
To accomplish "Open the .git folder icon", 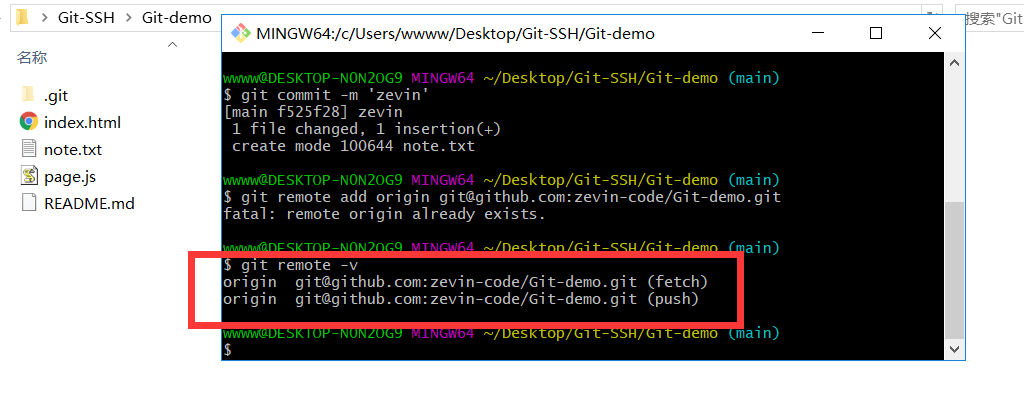I will tap(28, 95).
